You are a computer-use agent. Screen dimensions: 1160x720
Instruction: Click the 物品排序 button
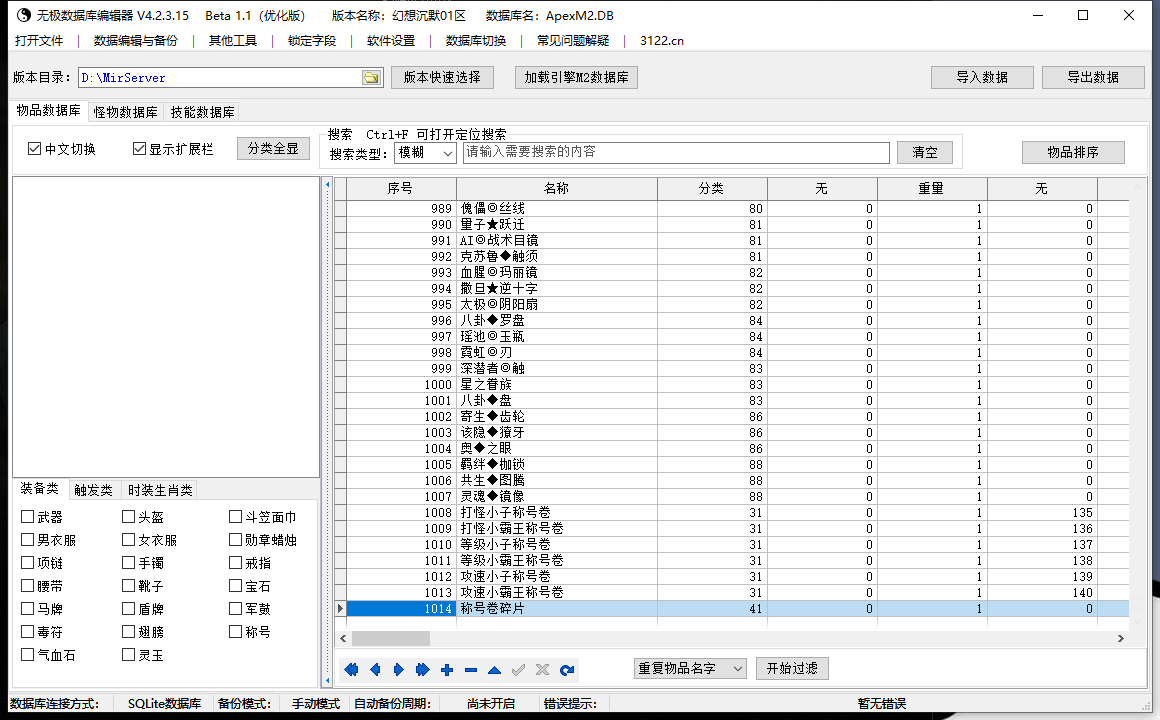coord(1073,152)
